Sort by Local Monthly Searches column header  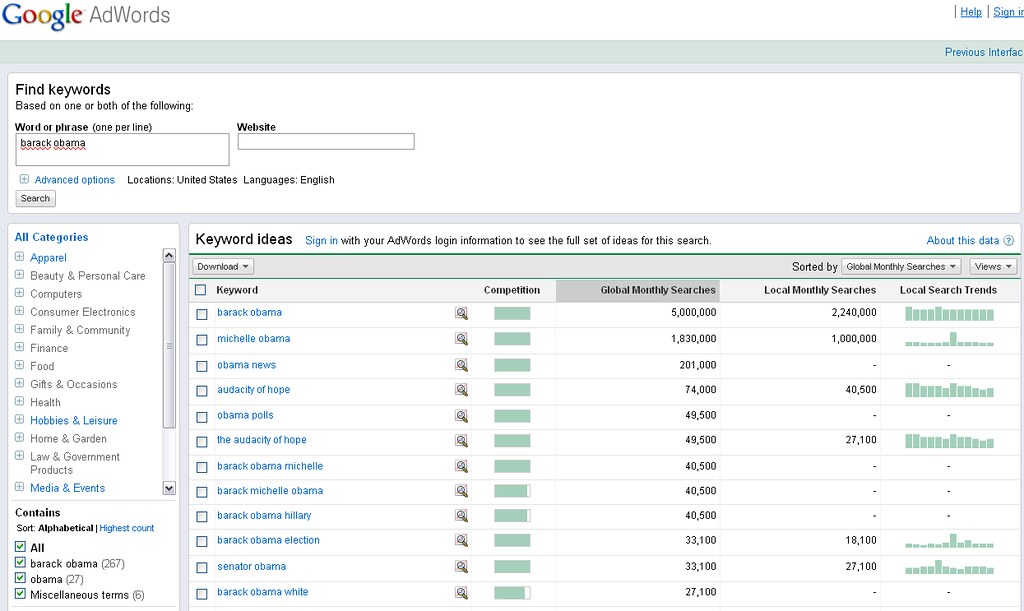[820, 290]
